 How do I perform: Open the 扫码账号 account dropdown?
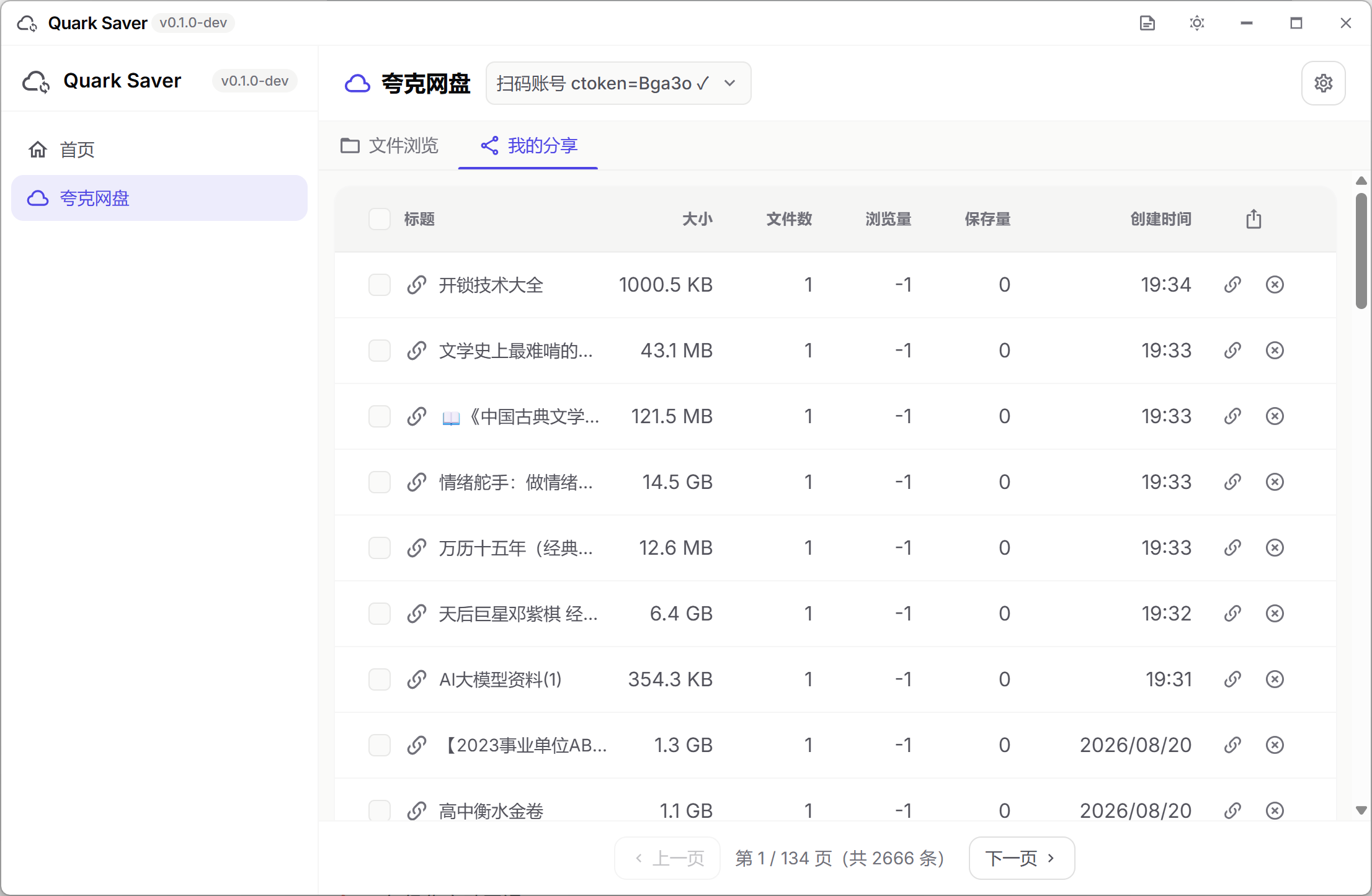click(618, 83)
